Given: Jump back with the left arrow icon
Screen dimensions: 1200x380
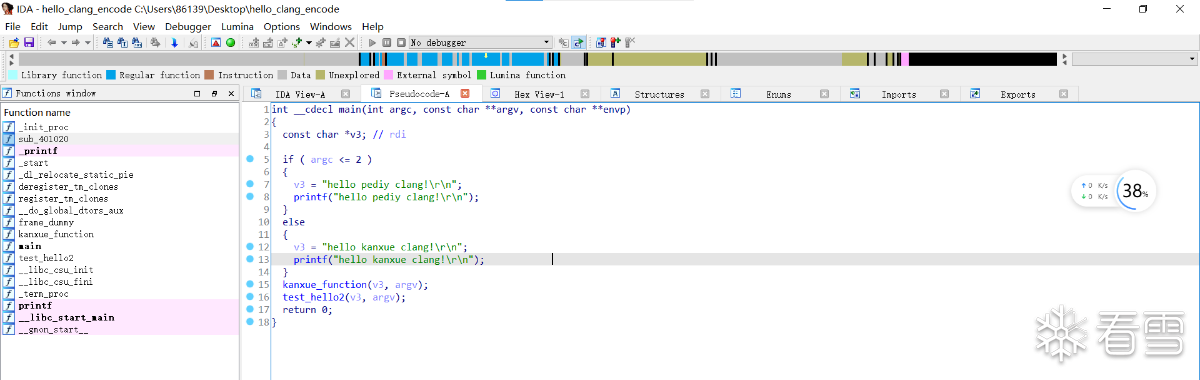Looking at the screenshot, I should (51, 43).
